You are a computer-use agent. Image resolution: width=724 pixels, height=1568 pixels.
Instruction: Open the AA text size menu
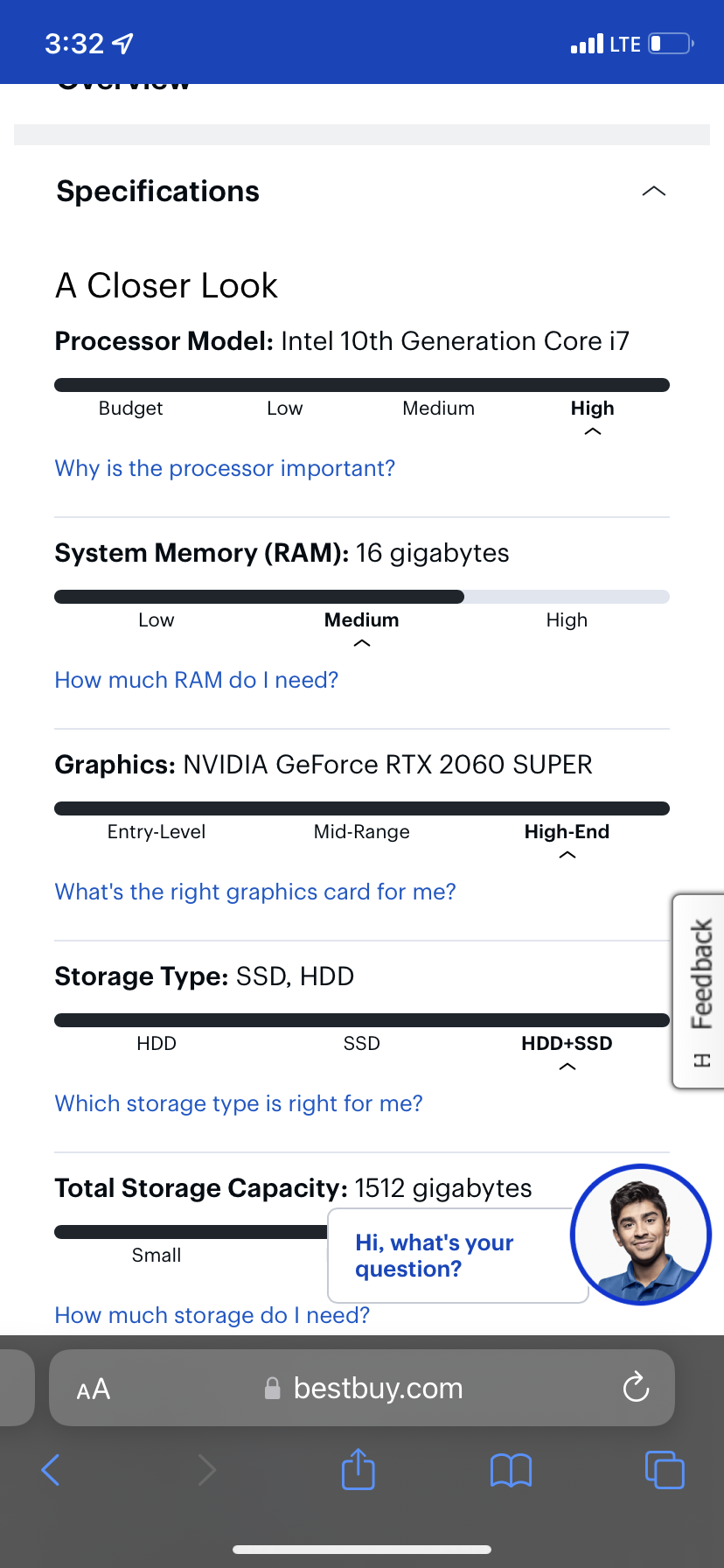[x=94, y=1389]
